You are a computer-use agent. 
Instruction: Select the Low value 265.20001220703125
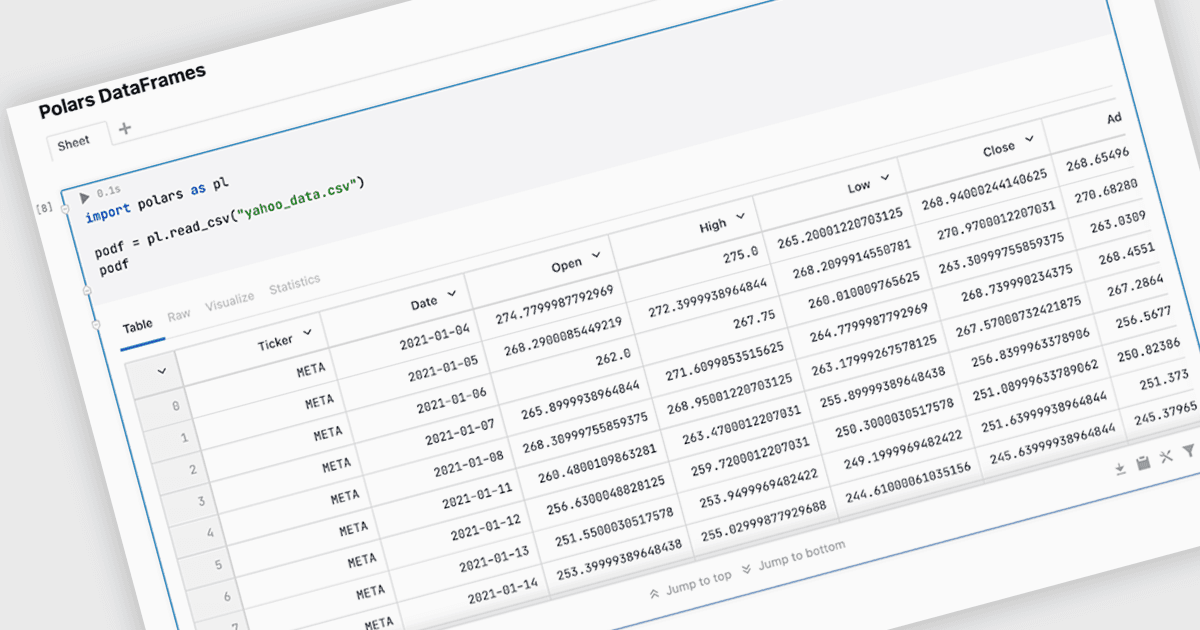click(840, 228)
